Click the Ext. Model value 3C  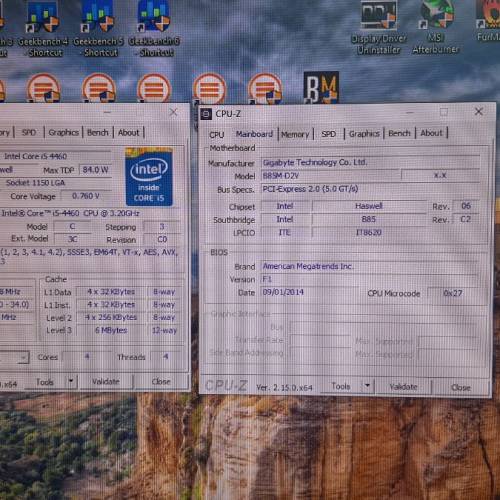click(x=72, y=239)
